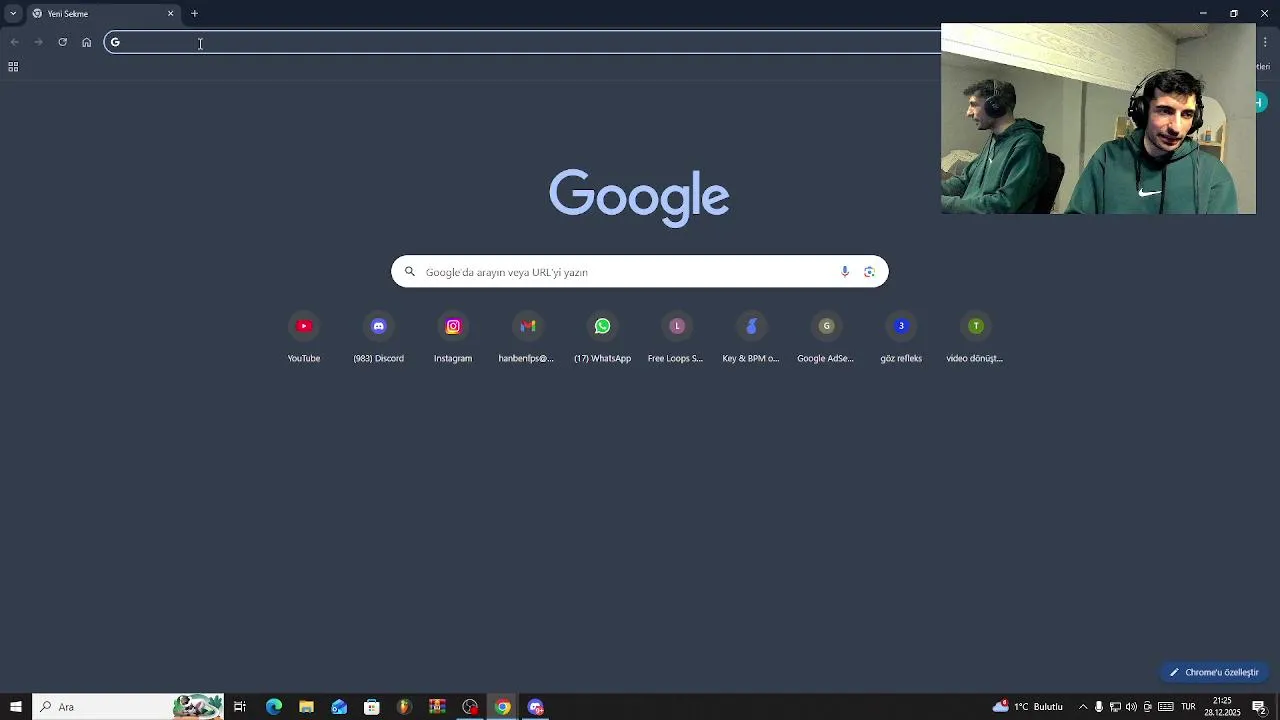Open the notification center
The height and width of the screenshot is (720, 1280).
(x=1260, y=707)
